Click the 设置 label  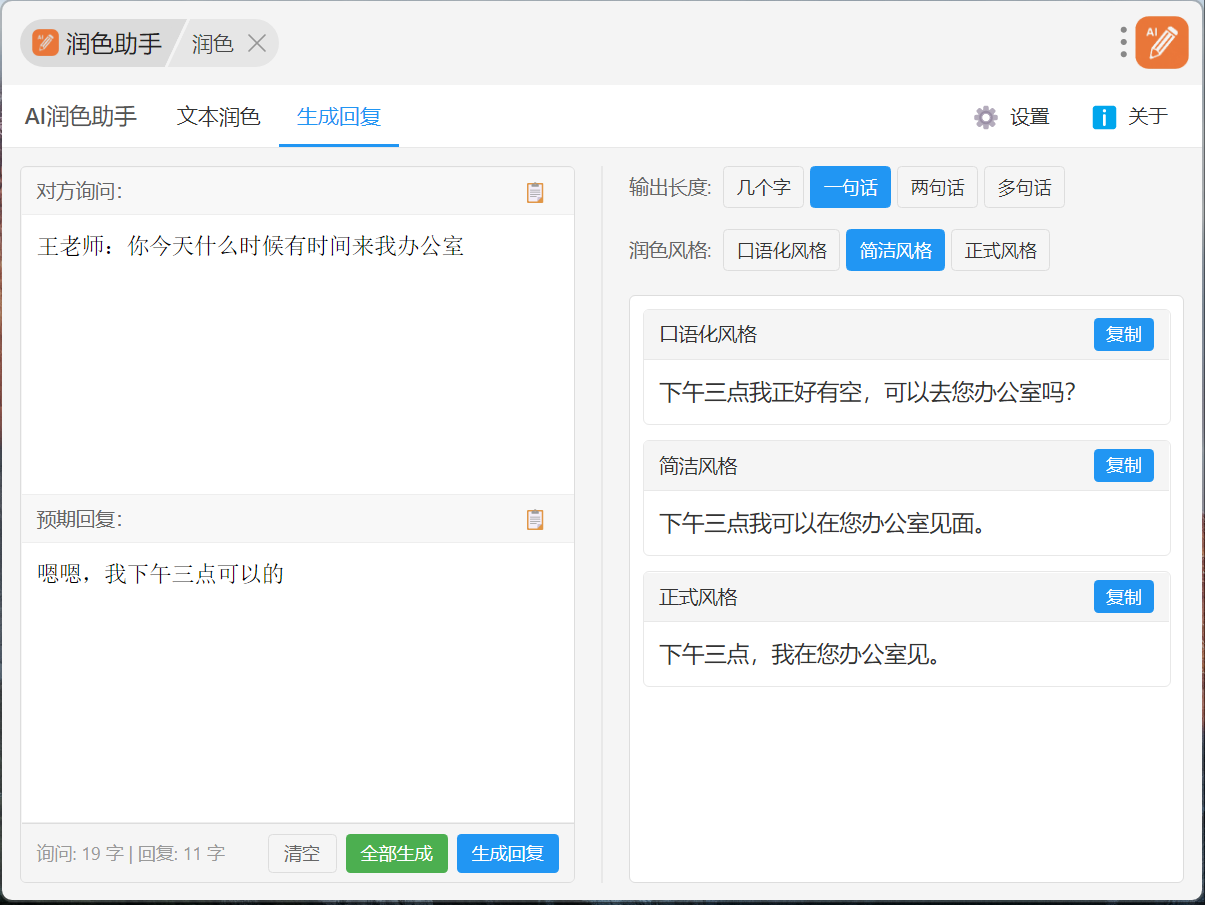click(x=1029, y=117)
